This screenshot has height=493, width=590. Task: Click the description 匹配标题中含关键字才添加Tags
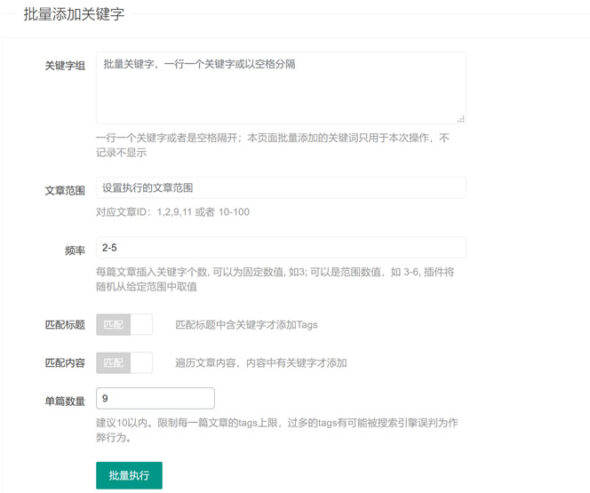246,325
